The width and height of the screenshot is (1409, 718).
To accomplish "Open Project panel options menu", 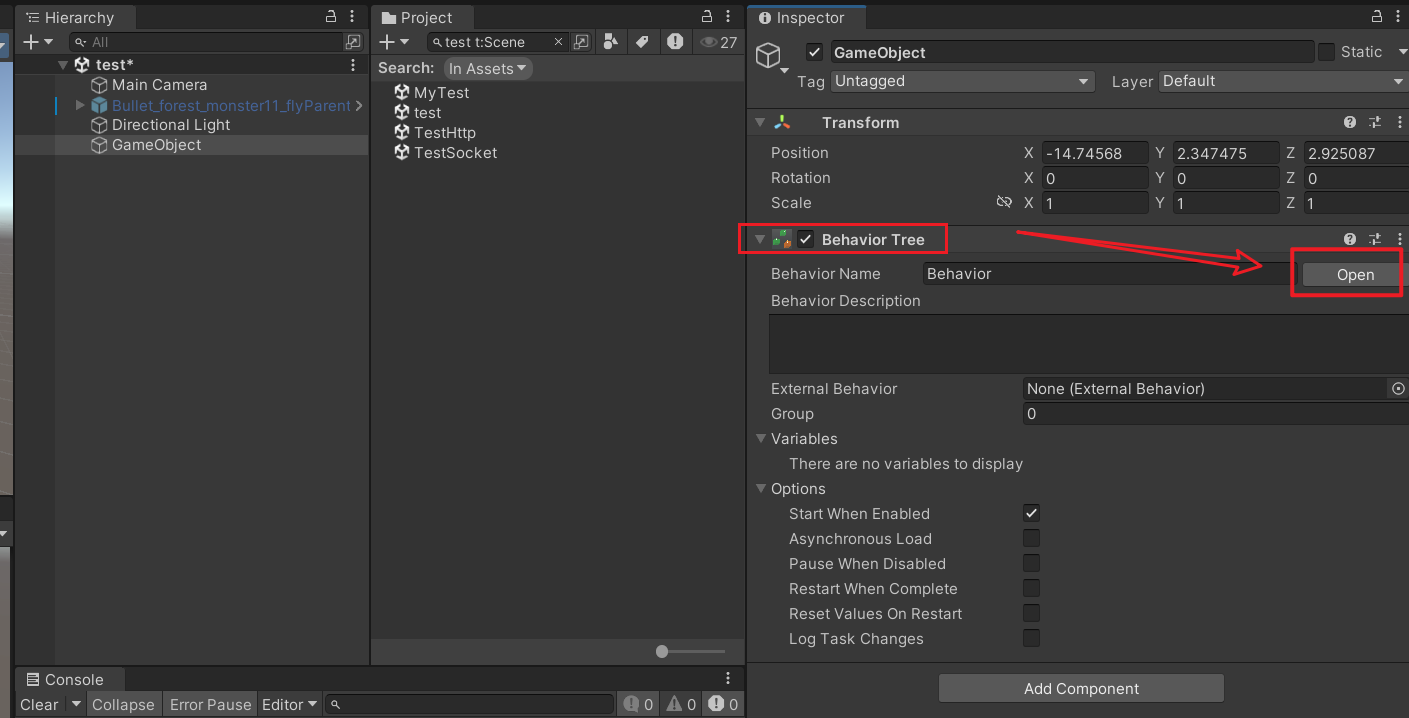I will click(x=729, y=16).
